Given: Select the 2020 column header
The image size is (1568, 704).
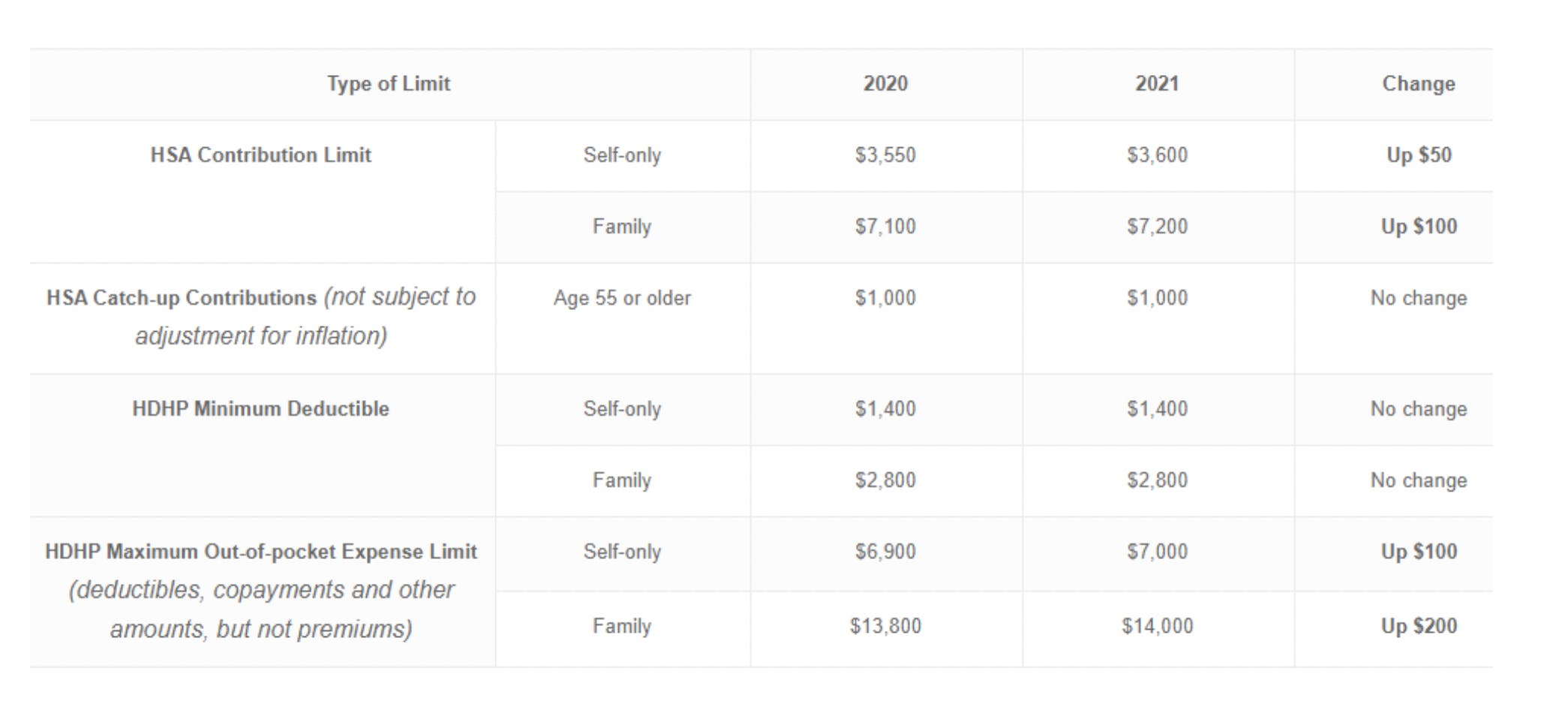Looking at the screenshot, I should [x=885, y=83].
